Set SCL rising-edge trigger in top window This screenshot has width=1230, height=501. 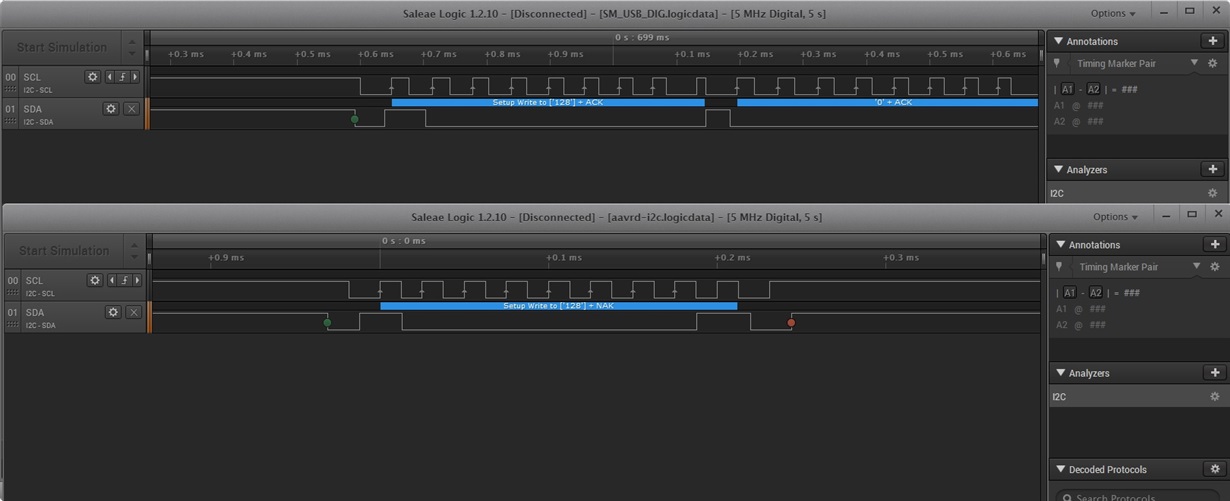[122, 76]
